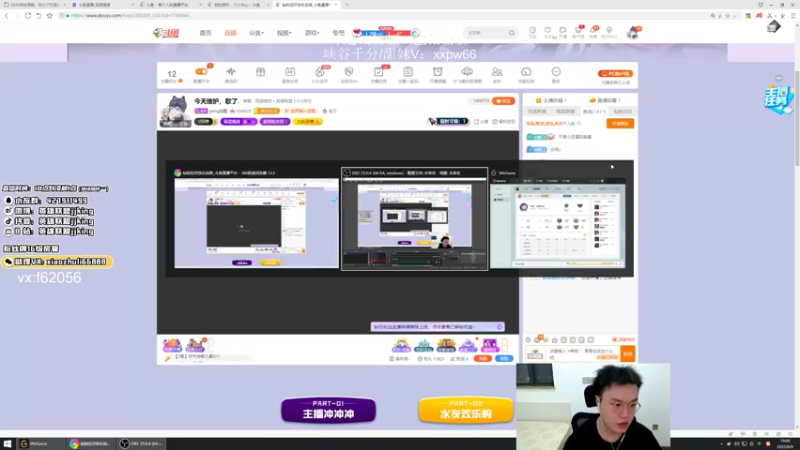This screenshot has height=450, width=800.
Task: Open the alarm clock reminder icon
Action: (x=437, y=72)
